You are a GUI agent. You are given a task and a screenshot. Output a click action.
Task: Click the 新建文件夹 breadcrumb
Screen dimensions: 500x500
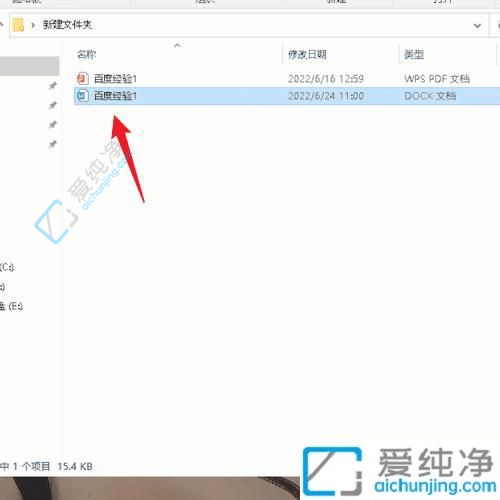tap(67, 25)
